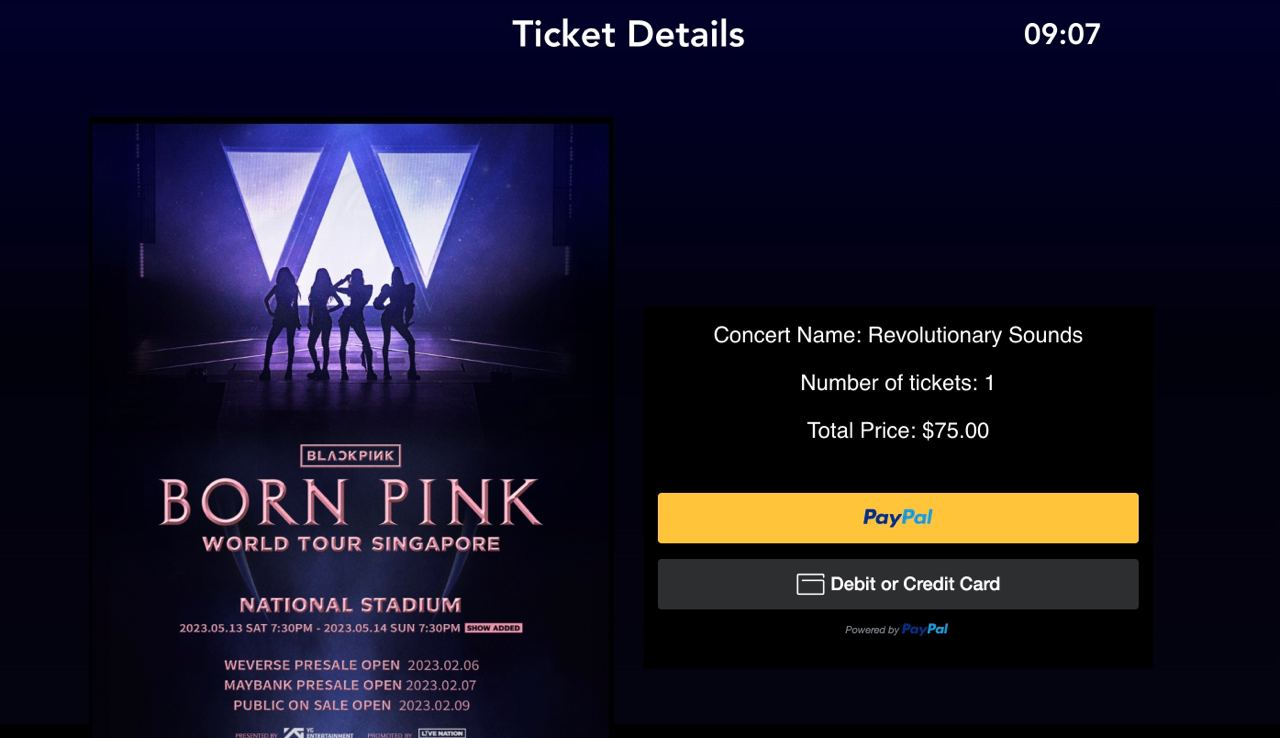Click the WEVERSE PRESALE OPEN date line
Viewport: 1280px width, 738px height.
[349, 665]
